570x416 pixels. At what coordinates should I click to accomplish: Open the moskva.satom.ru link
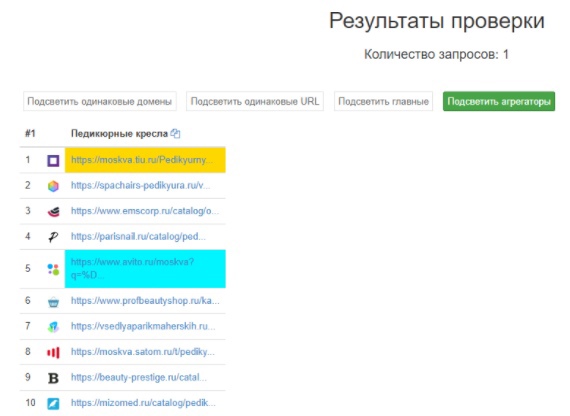pyautogui.click(x=142, y=352)
